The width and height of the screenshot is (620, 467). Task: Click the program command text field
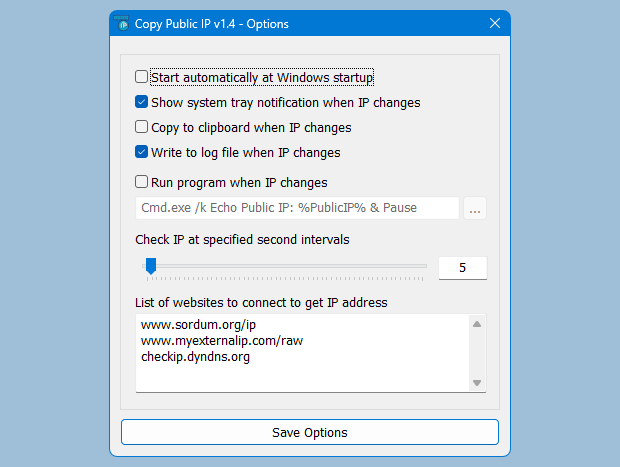pyautogui.click(x=297, y=208)
